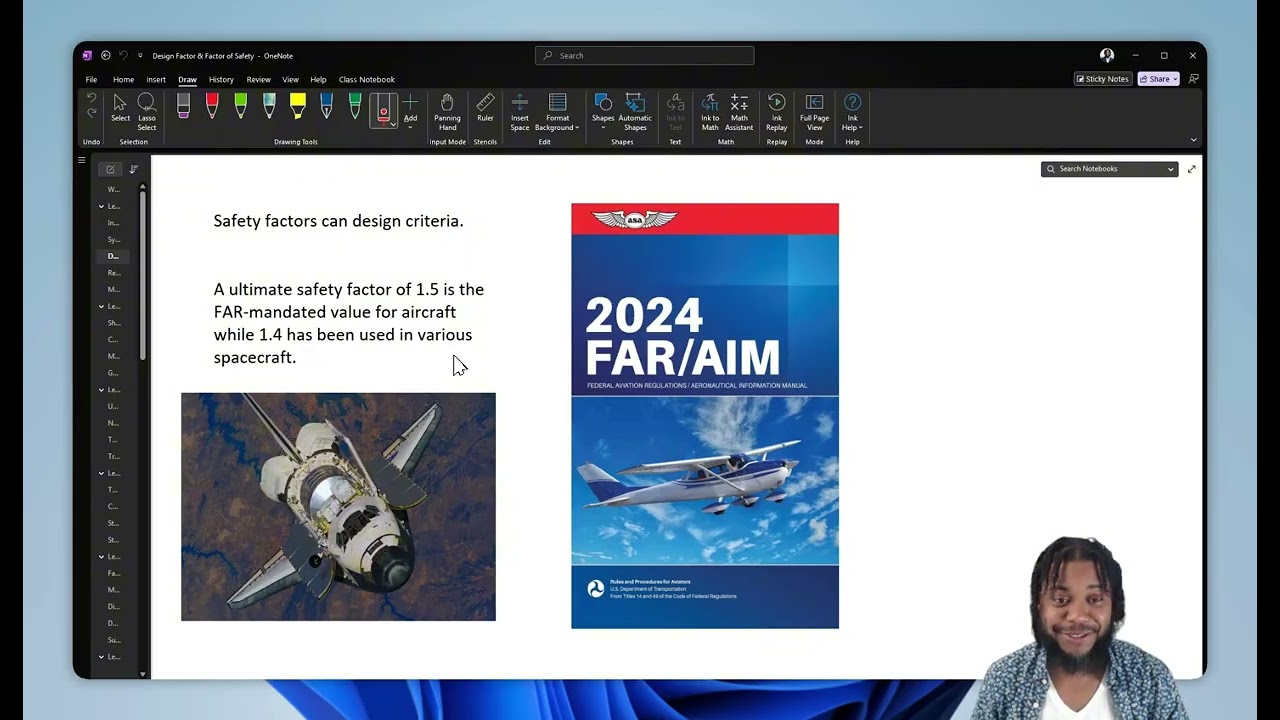This screenshot has width=1280, height=720.
Task: Open the Class Notebook tab
Action: point(367,79)
